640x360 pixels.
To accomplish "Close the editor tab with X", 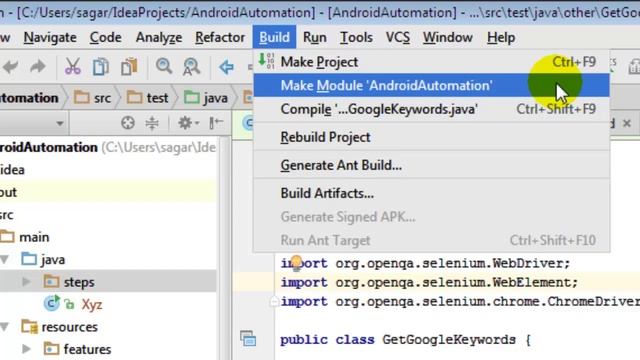I will 627,123.
